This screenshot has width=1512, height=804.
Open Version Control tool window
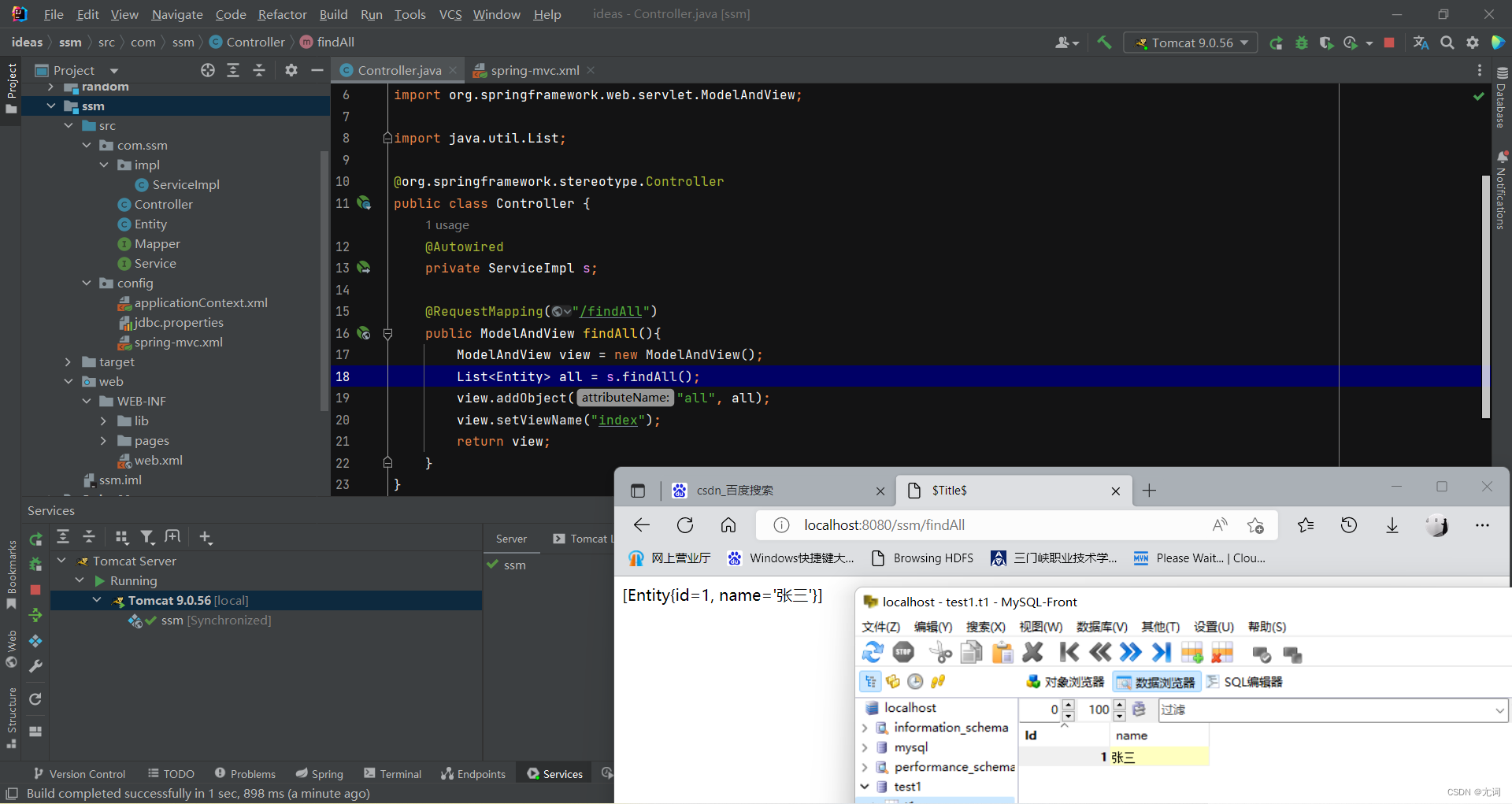click(x=79, y=774)
